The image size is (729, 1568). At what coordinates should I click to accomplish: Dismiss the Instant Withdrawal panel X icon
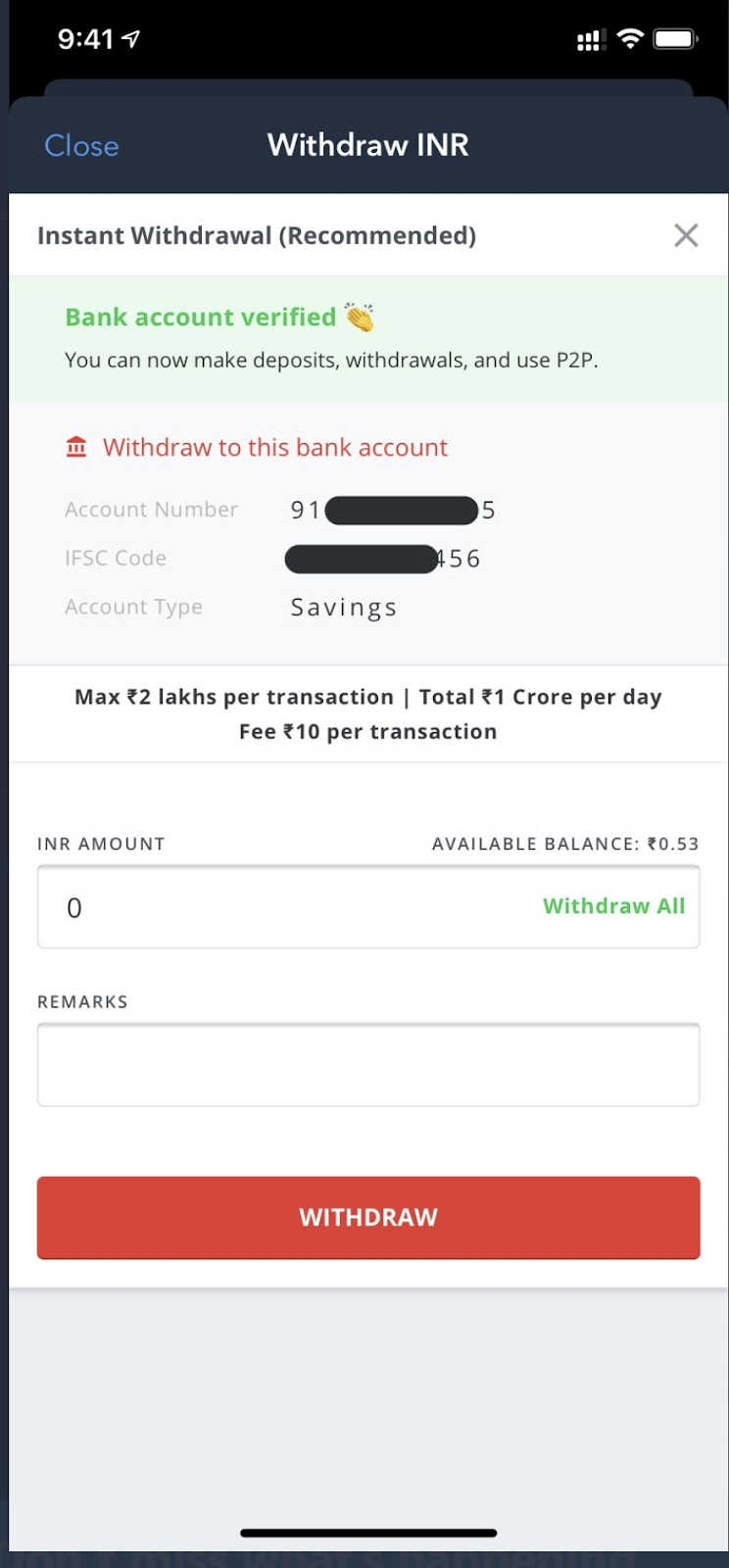pos(686,235)
